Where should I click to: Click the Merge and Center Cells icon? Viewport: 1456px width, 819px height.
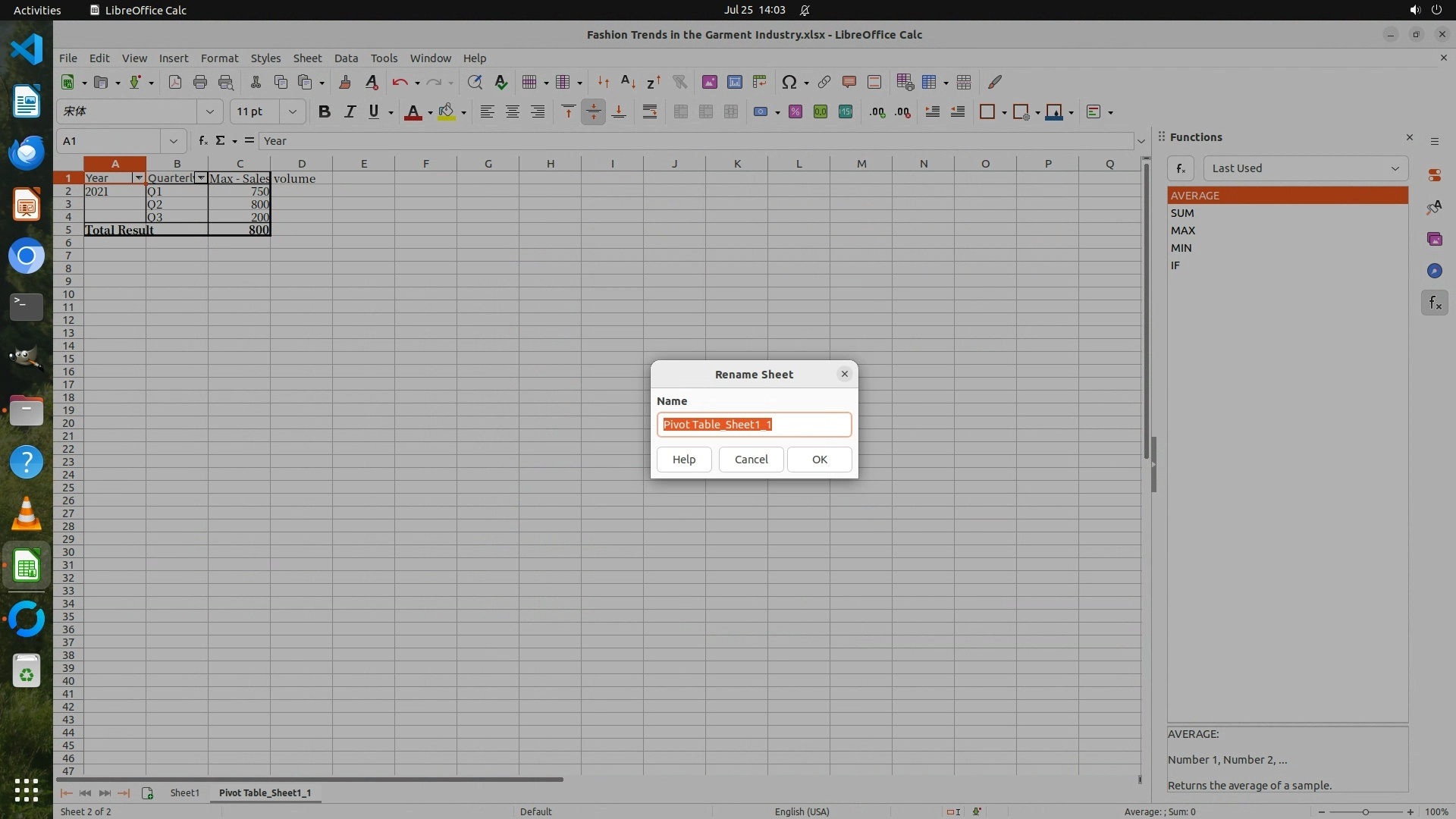680,112
